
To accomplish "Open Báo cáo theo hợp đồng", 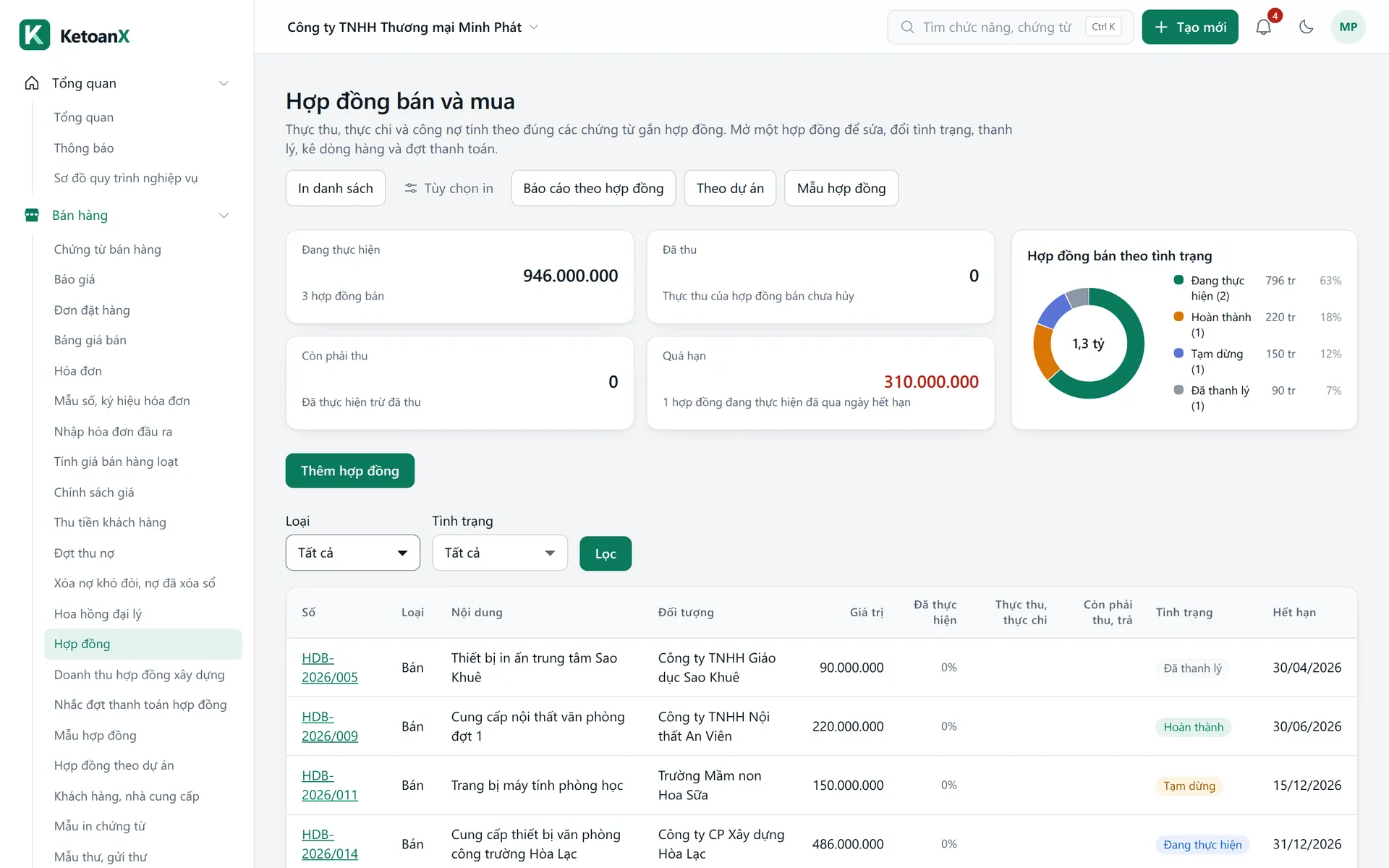I will (593, 188).
